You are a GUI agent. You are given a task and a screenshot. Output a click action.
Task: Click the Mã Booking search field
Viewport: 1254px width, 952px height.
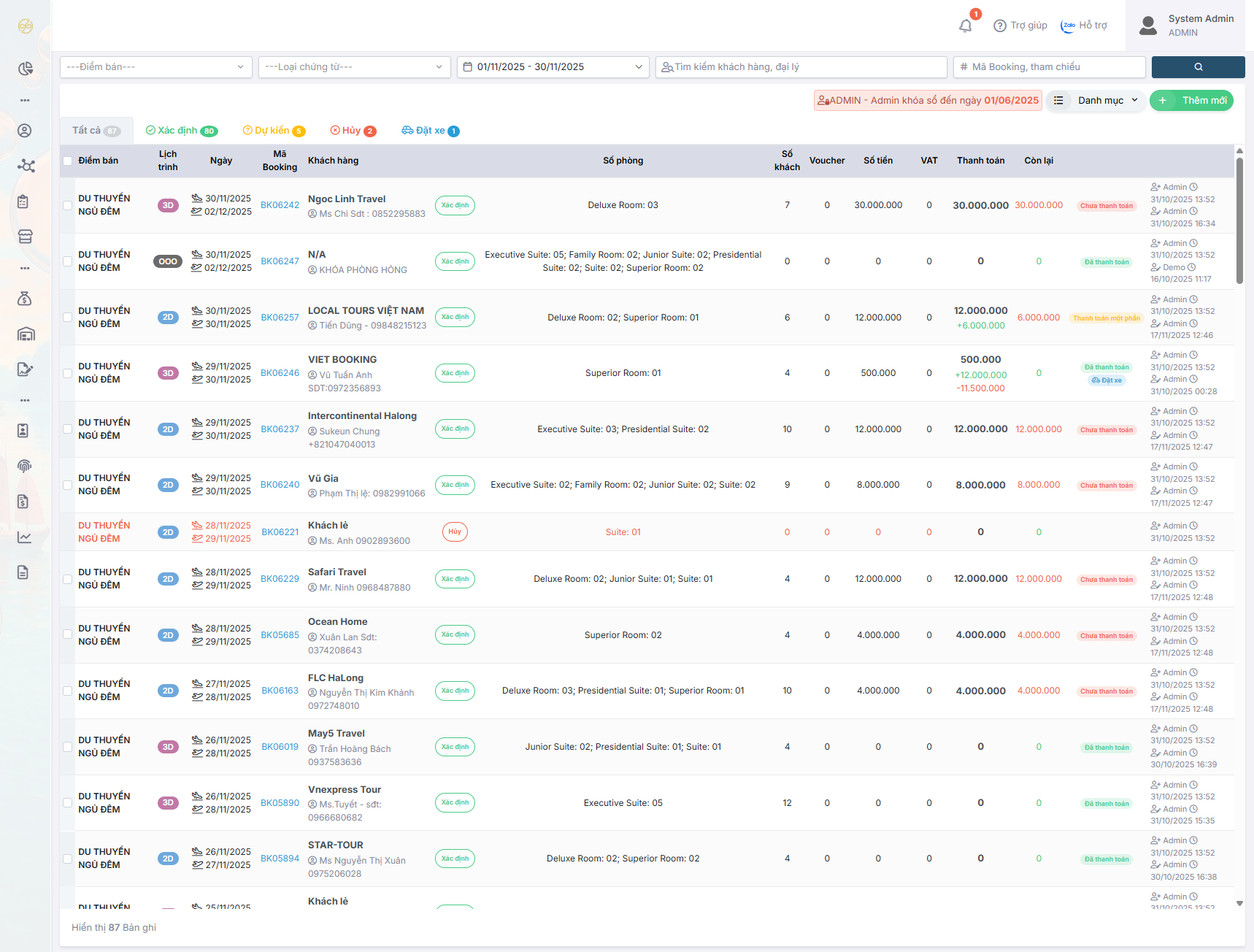coord(1049,67)
